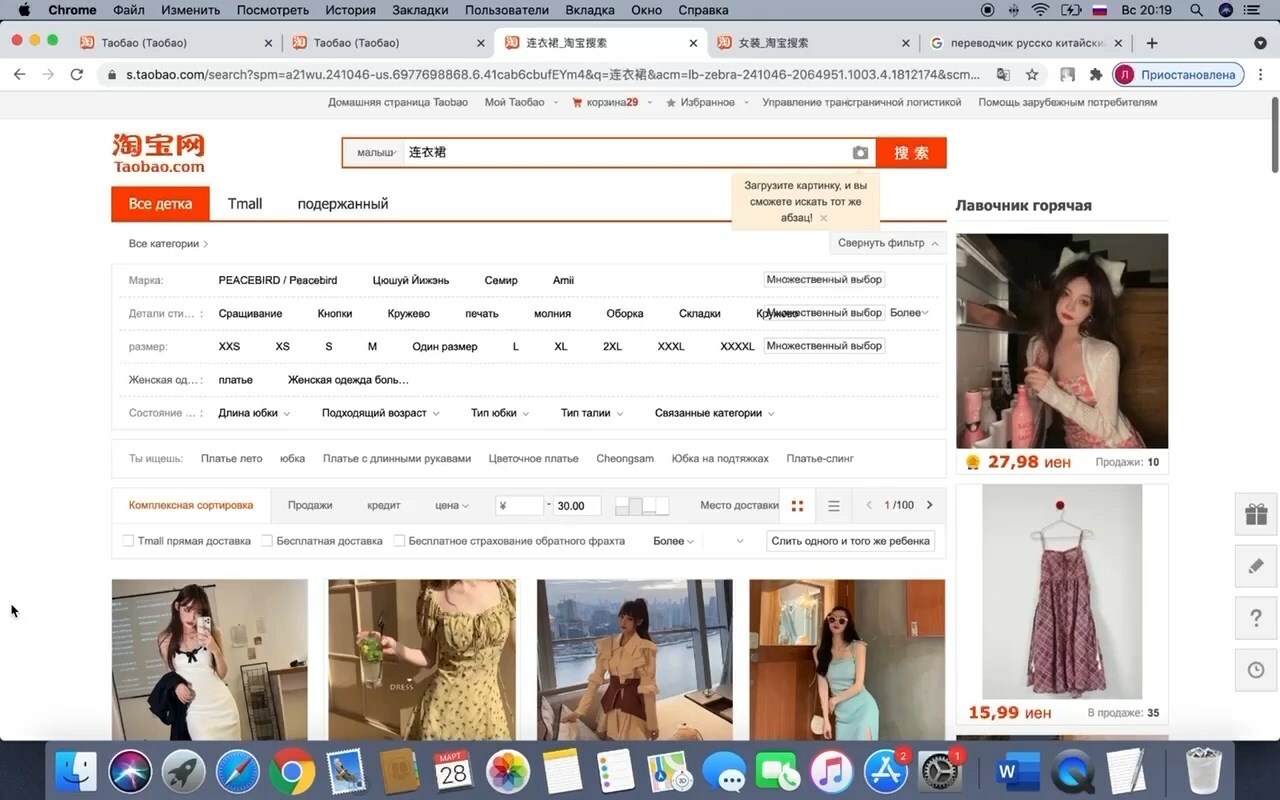Screen dimensions: 1280x800
Task: Bookmark this page with star icon
Action: click(x=1031, y=74)
